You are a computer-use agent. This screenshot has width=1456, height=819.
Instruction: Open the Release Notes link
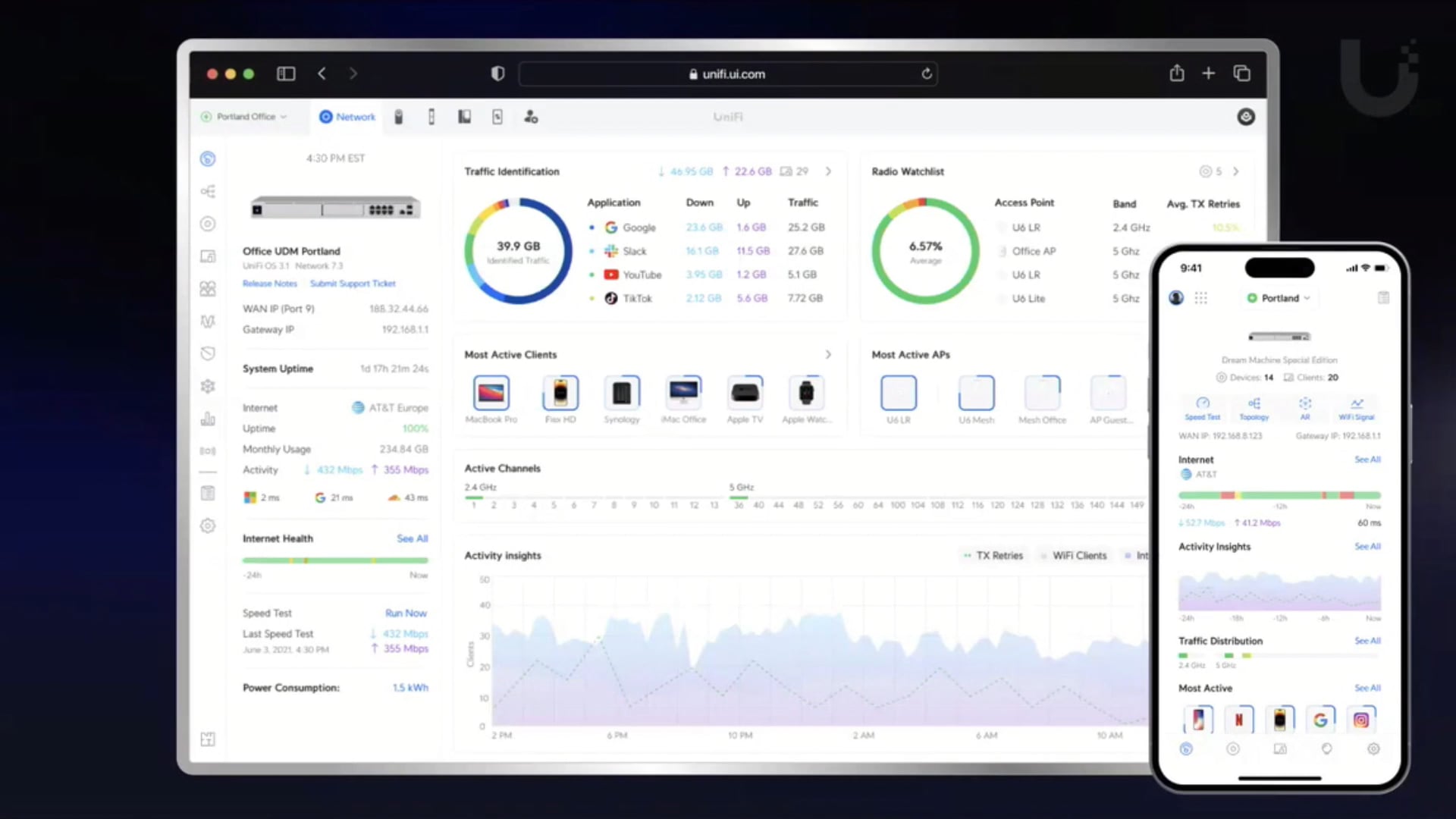pyautogui.click(x=270, y=284)
